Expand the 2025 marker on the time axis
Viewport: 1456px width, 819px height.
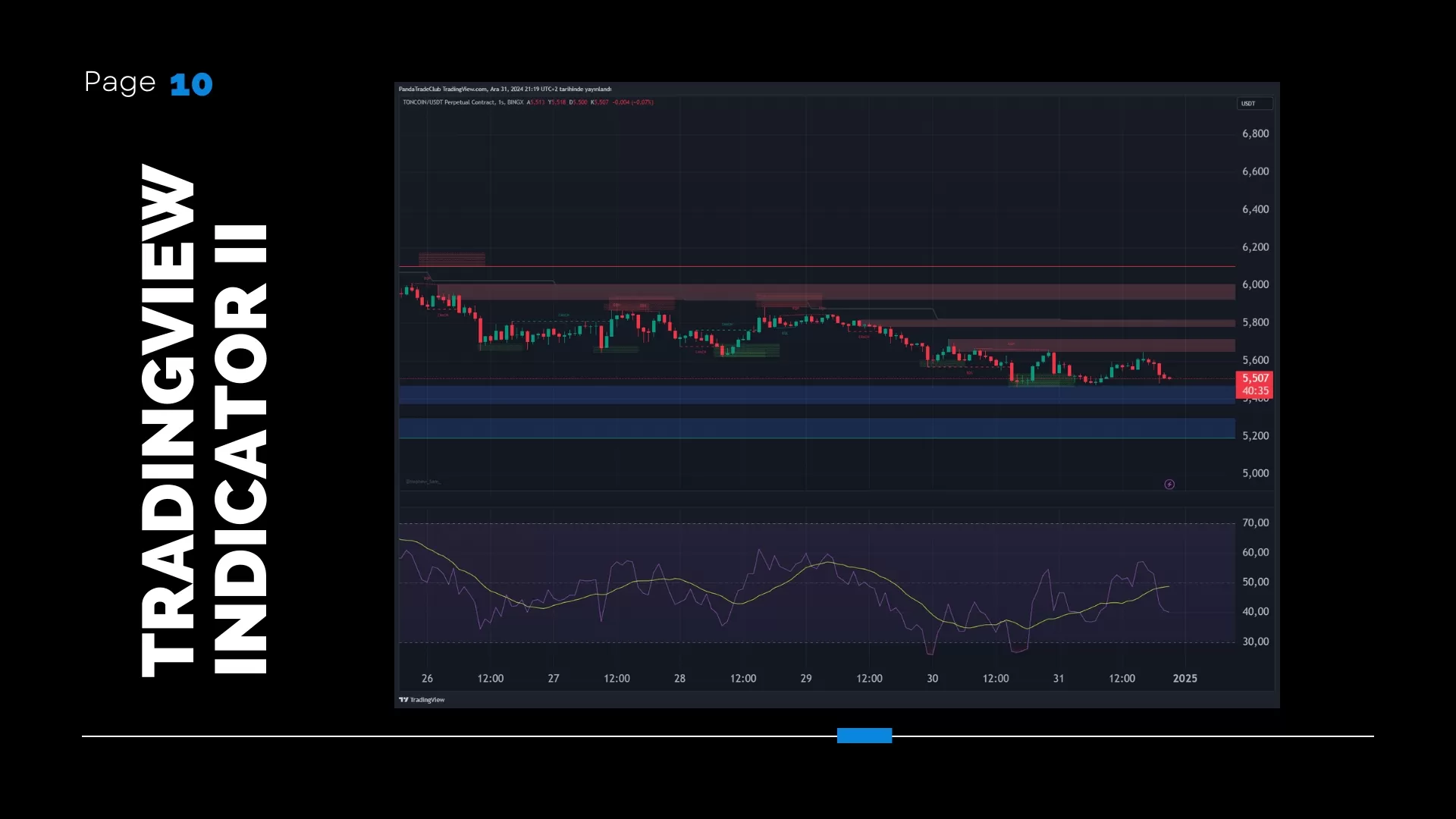pyautogui.click(x=1185, y=679)
